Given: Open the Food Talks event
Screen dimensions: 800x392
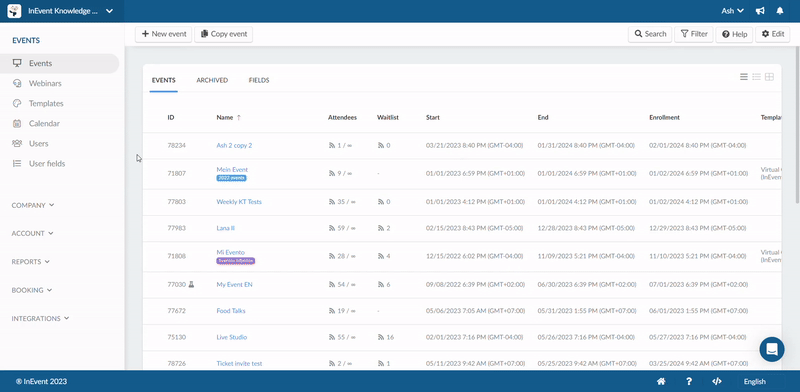Looking at the screenshot, I should [x=231, y=311].
